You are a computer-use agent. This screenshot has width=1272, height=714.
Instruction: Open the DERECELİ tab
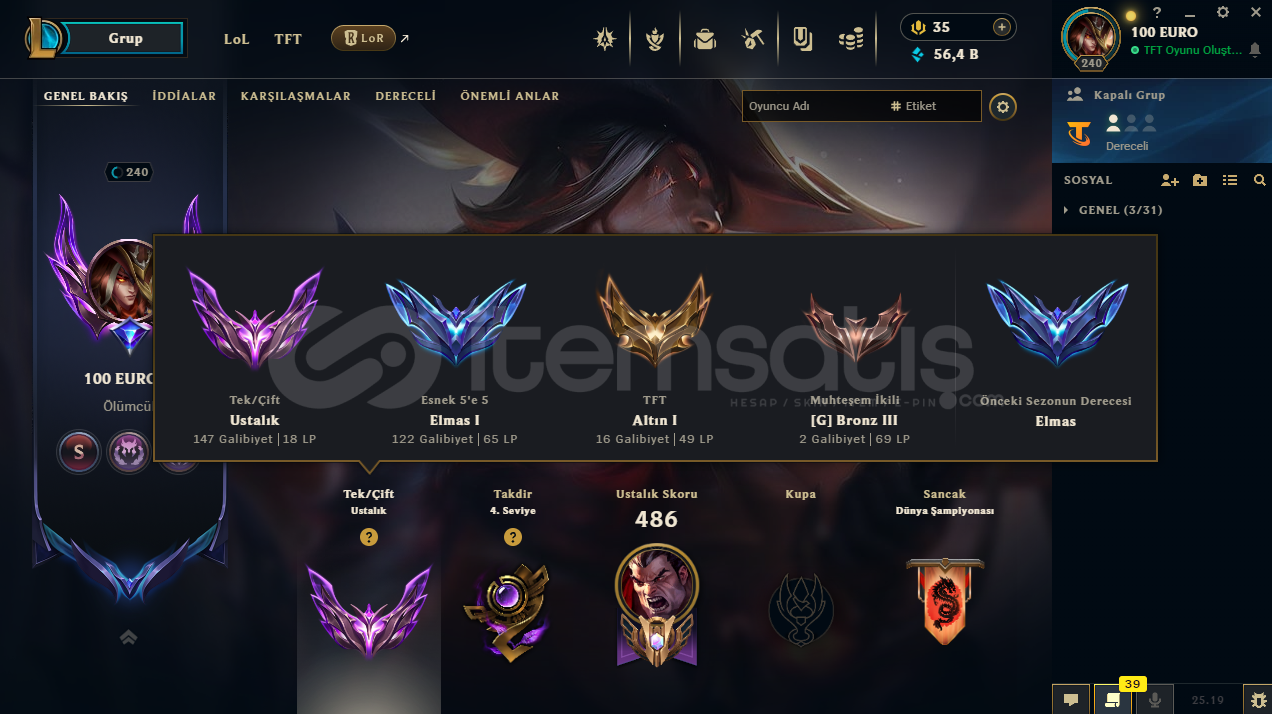pyautogui.click(x=405, y=96)
